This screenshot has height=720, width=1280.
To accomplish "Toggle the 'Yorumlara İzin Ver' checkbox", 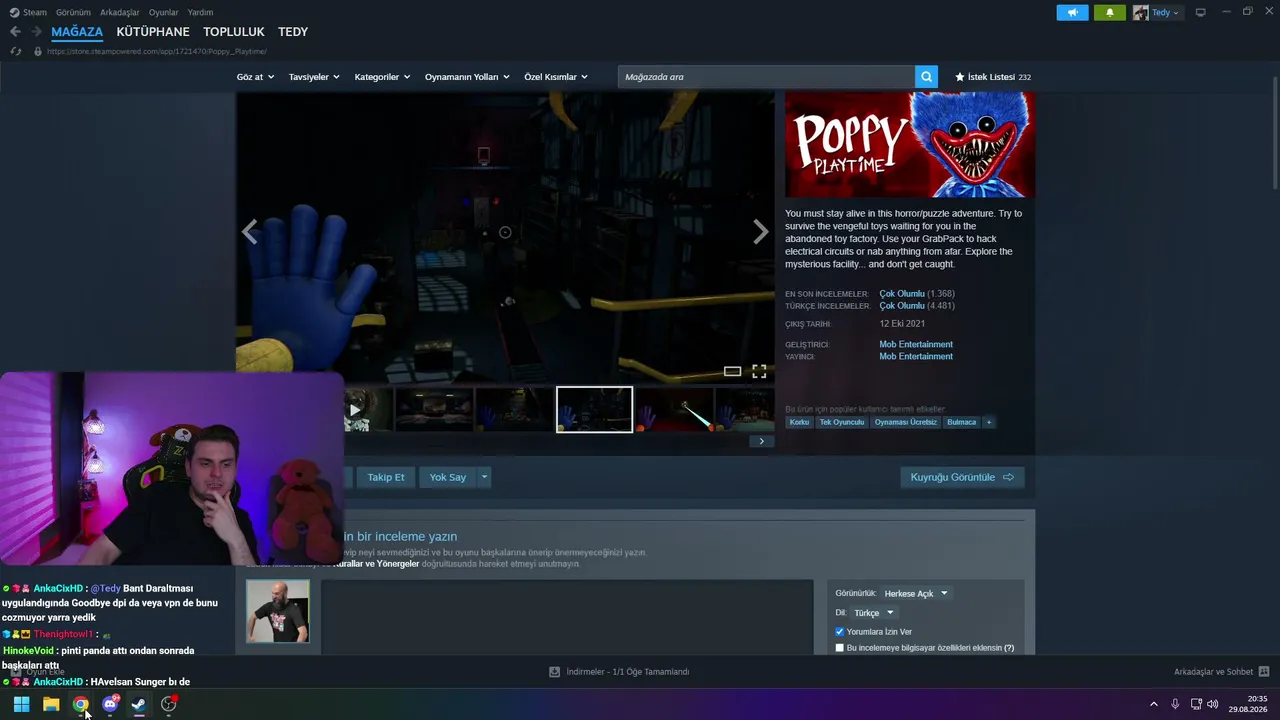I will [x=840, y=632].
